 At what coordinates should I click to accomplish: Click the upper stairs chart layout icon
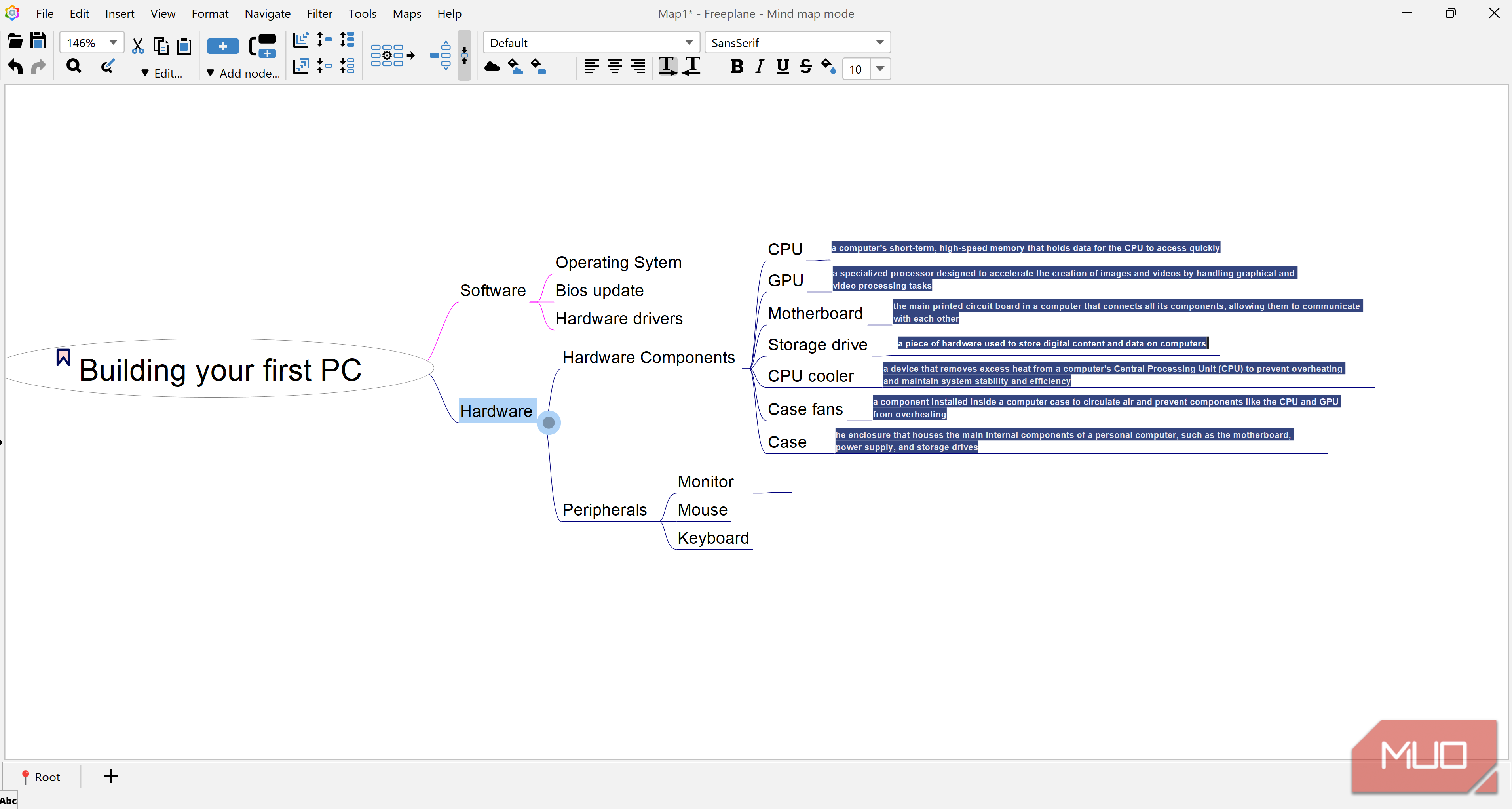click(x=301, y=40)
